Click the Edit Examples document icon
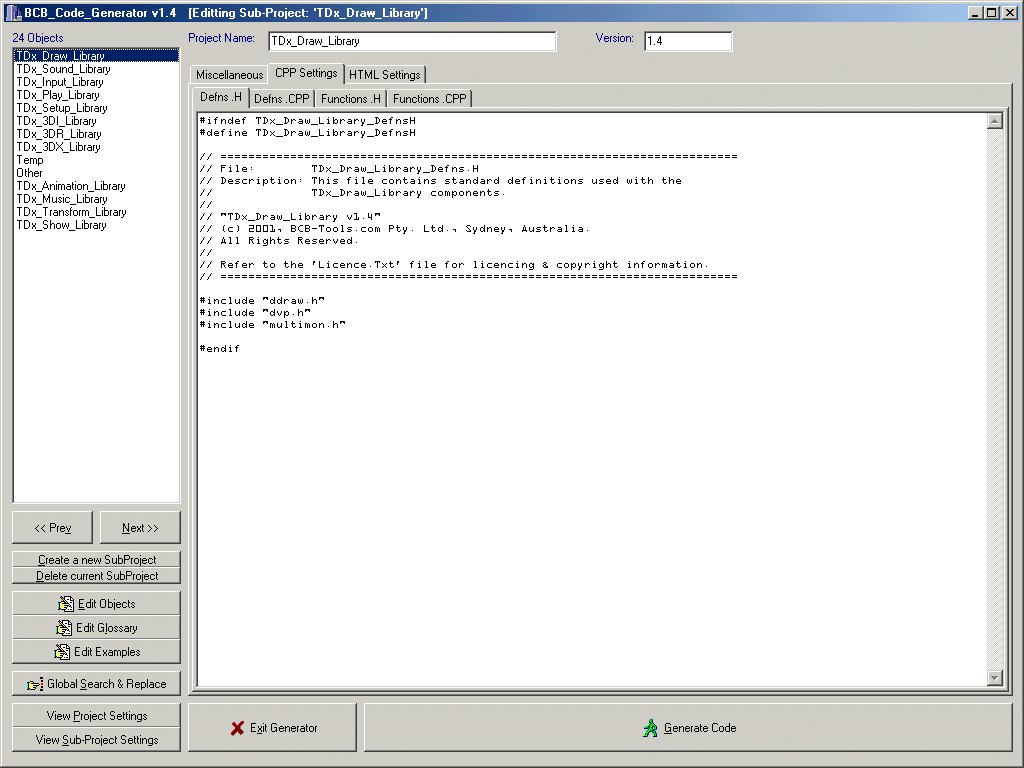Viewport: 1024px width, 768px height. 64,652
